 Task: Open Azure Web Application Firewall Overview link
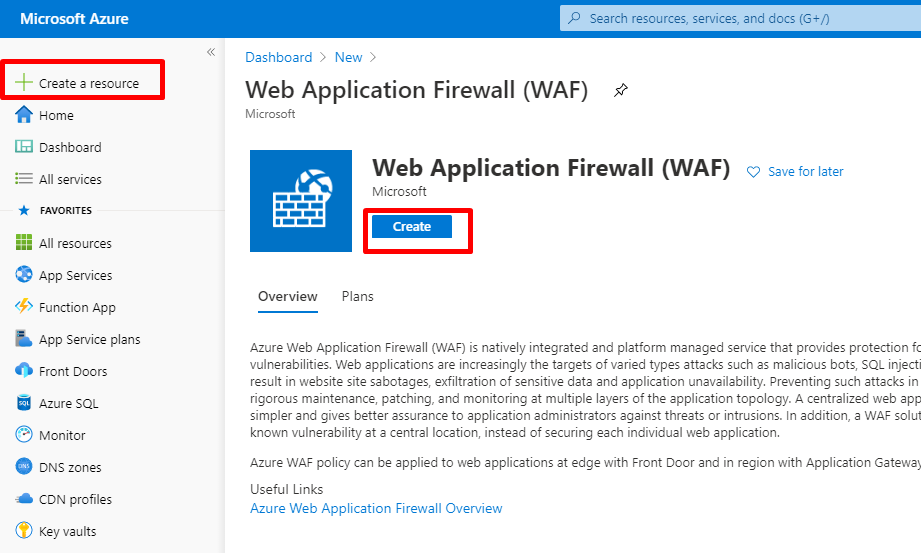point(376,508)
